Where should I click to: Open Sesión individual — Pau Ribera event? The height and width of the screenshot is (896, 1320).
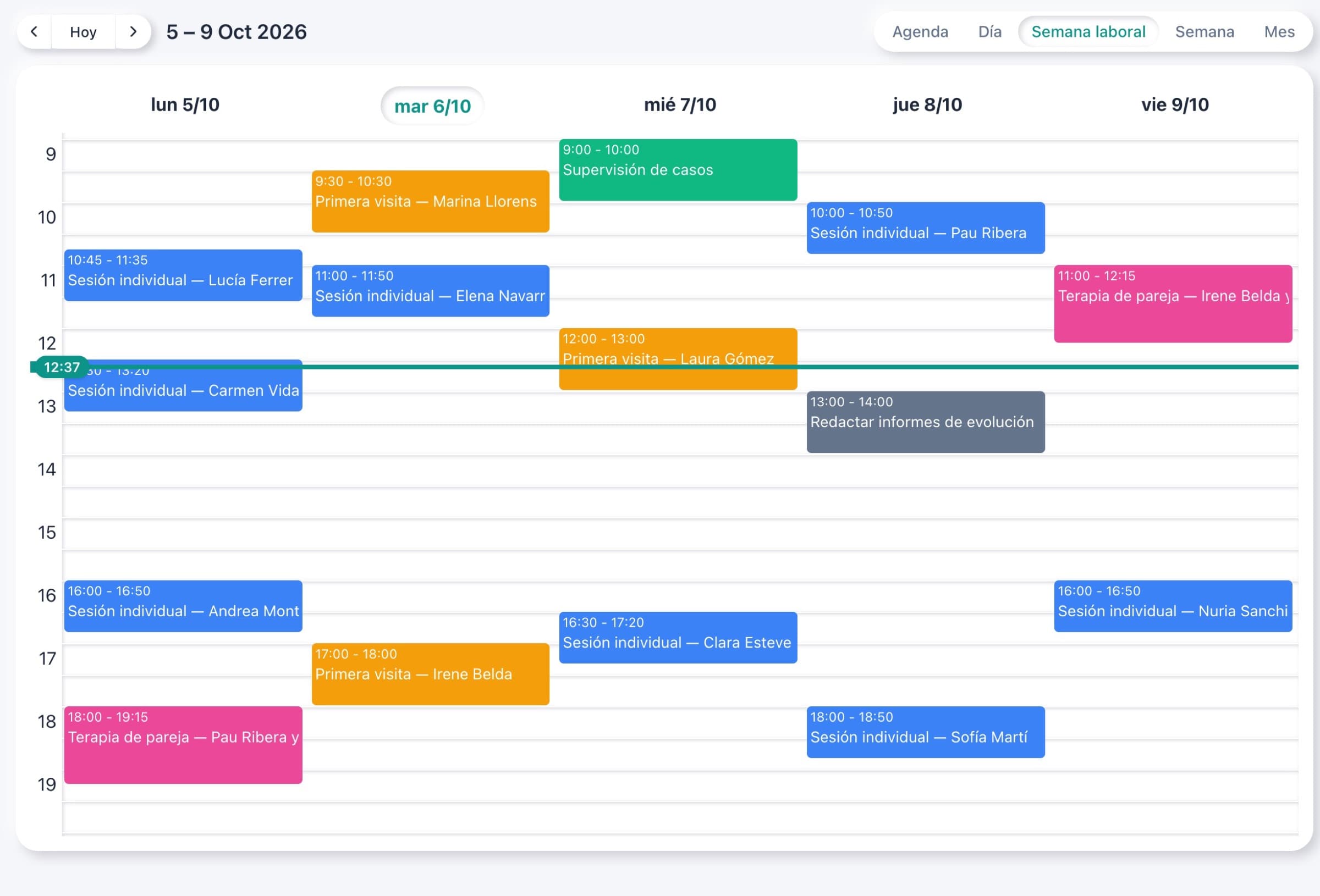pos(925,228)
